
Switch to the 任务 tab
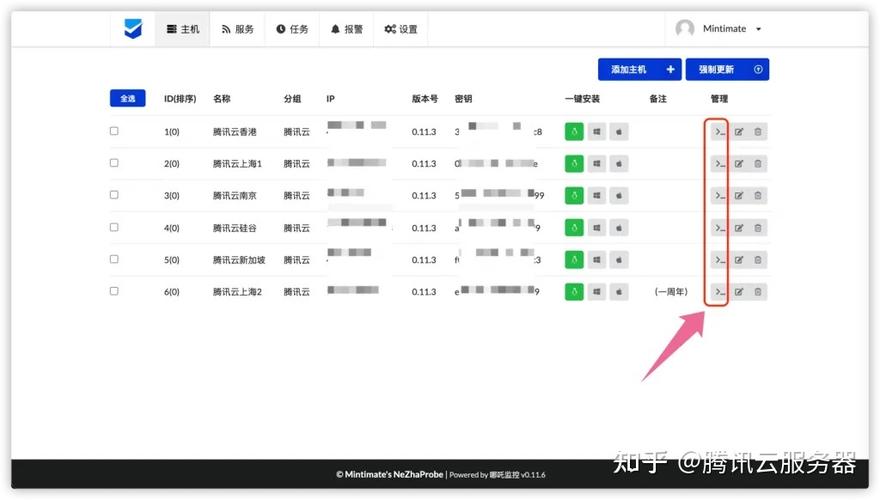(292, 29)
